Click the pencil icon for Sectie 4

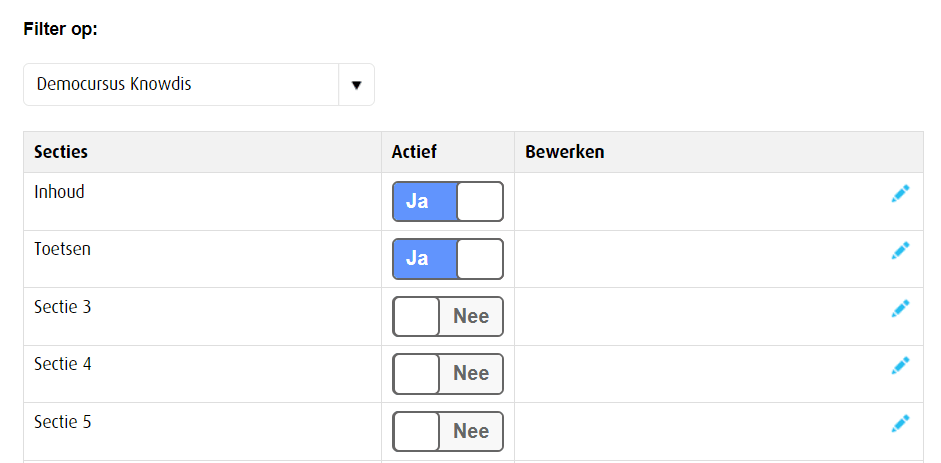pyautogui.click(x=900, y=365)
